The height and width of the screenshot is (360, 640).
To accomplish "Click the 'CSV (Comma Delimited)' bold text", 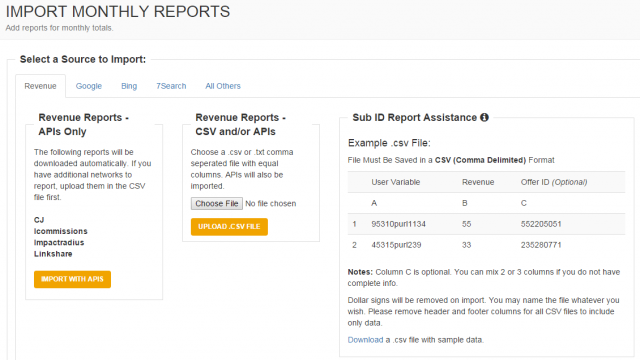I will pos(480,160).
